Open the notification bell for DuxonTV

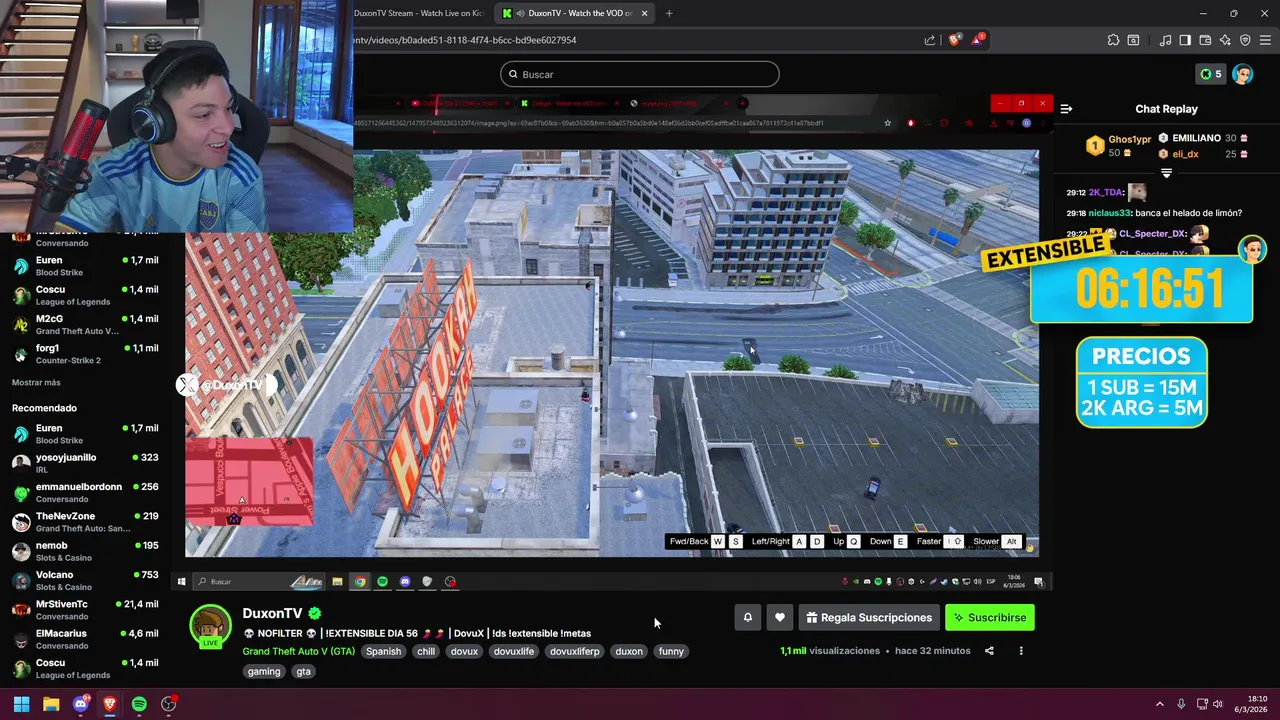(x=747, y=618)
